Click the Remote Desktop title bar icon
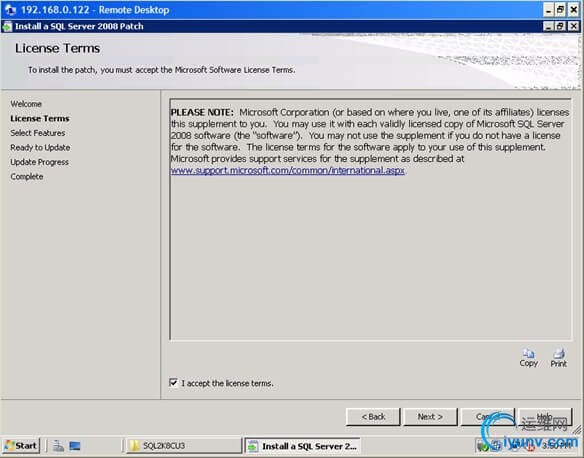This screenshot has width=584, height=458. 10,10
